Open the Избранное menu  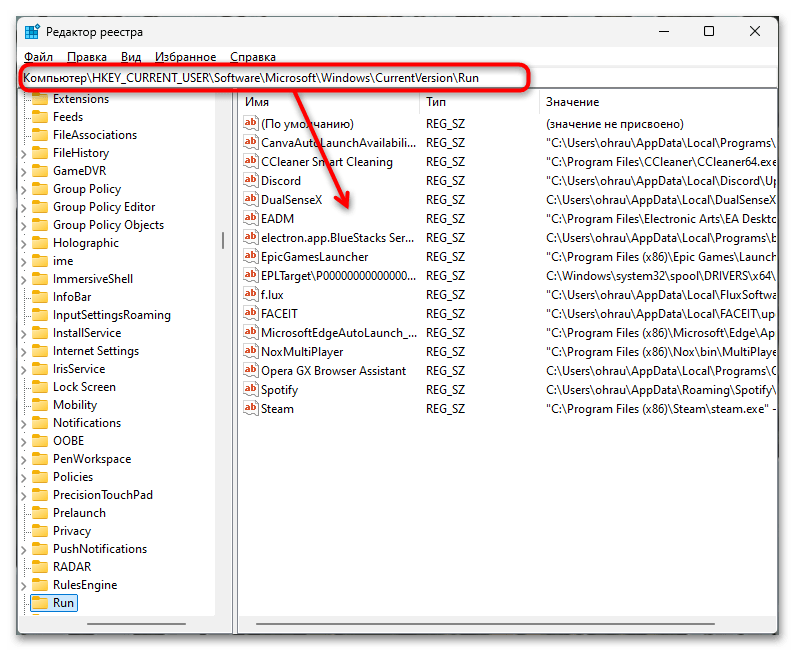185,57
